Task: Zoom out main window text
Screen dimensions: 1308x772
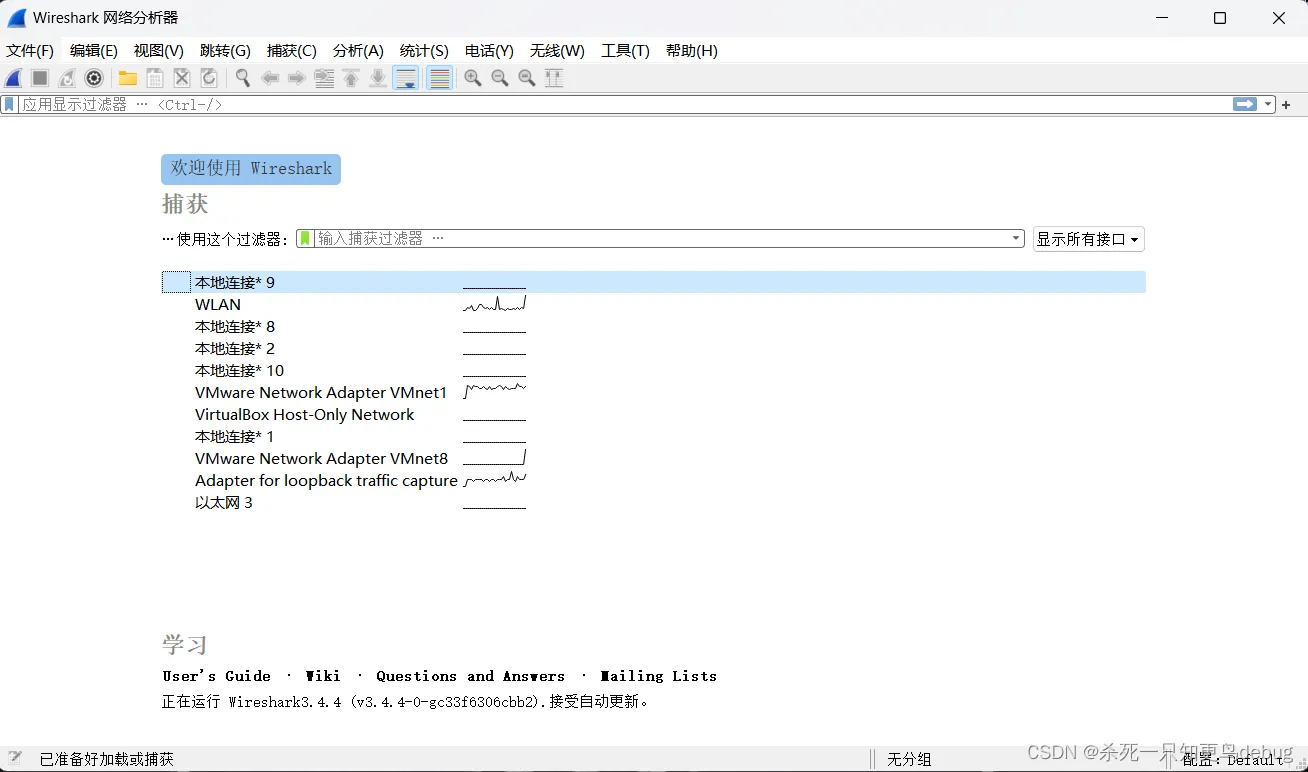Action: click(500, 78)
